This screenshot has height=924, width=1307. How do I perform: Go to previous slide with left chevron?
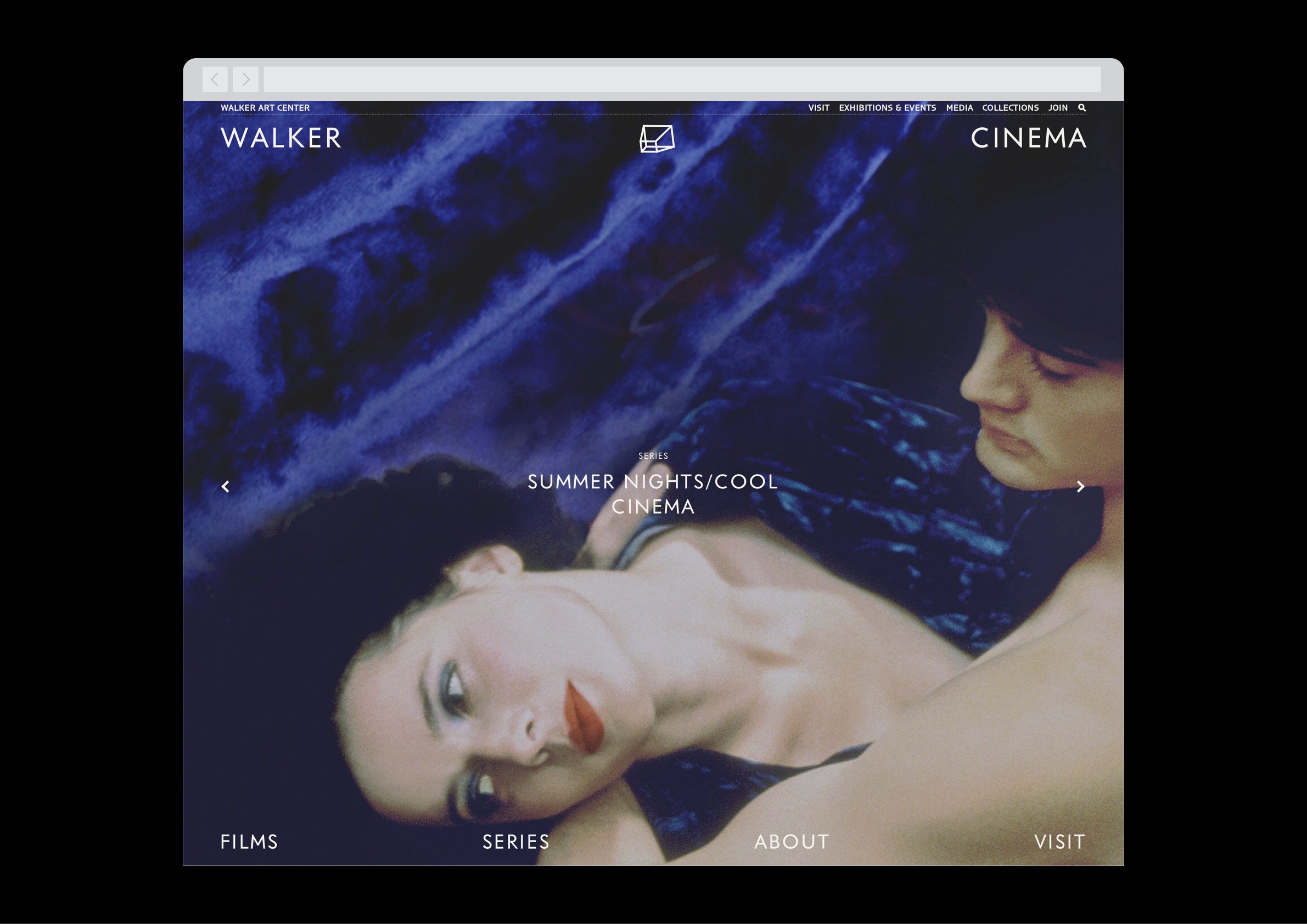click(226, 487)
